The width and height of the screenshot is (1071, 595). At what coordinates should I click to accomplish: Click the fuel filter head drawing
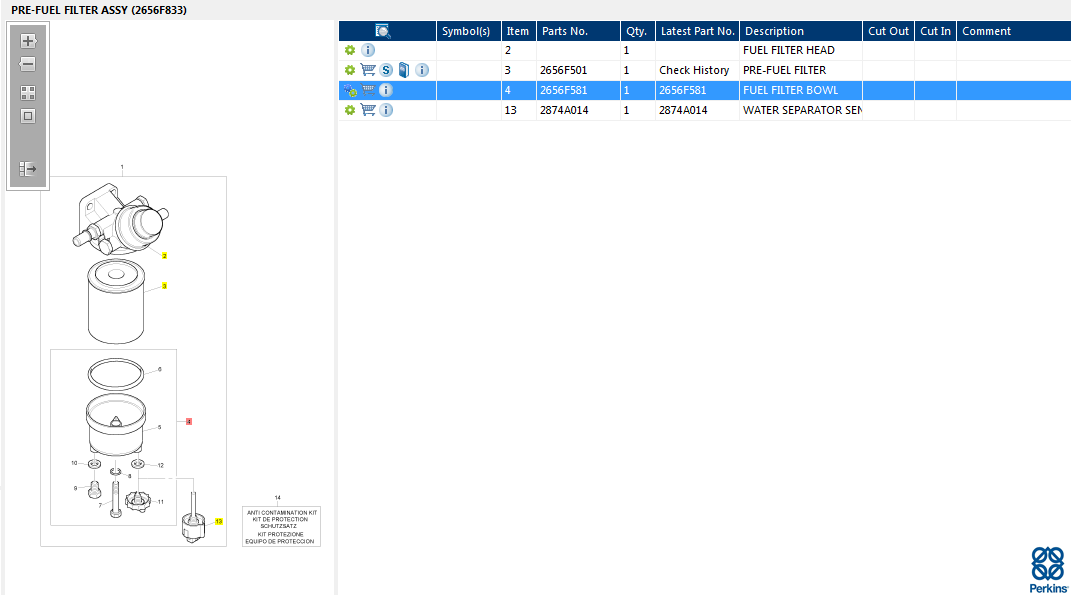120,219
